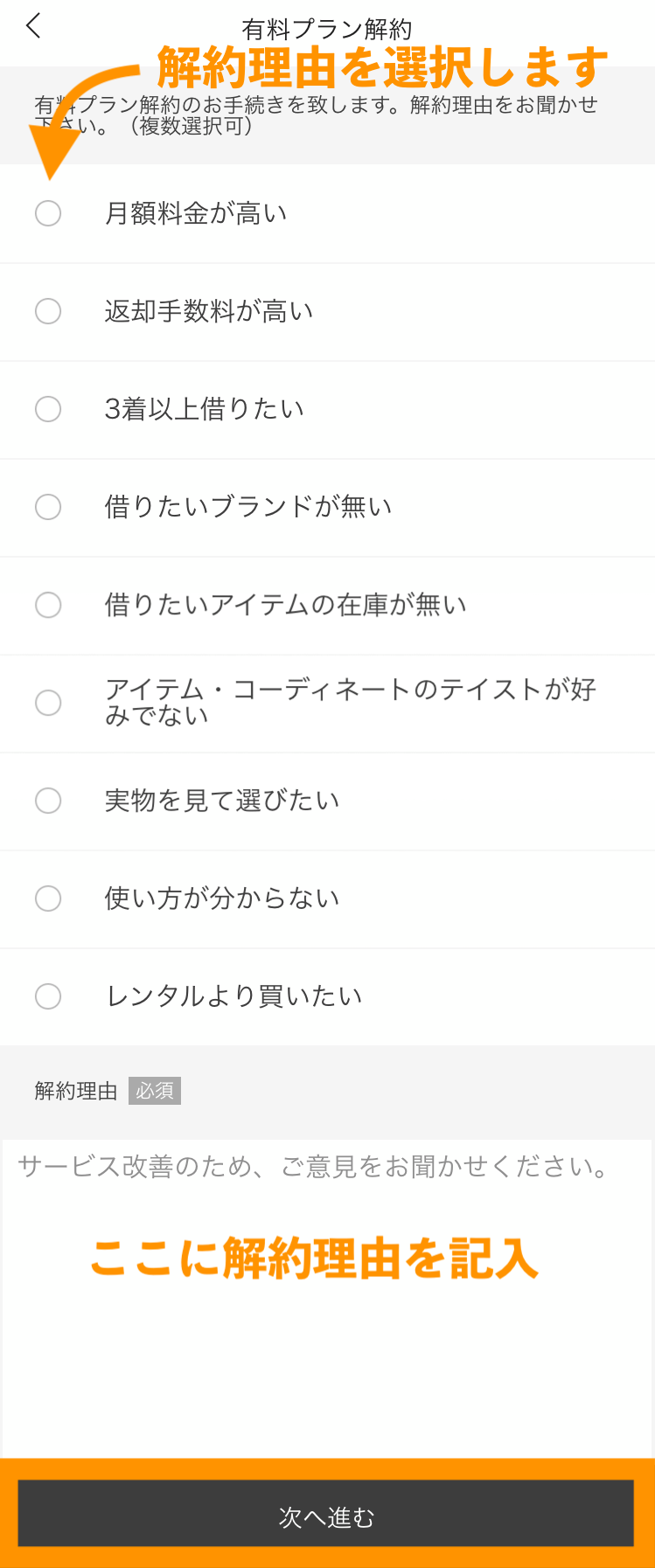Tap the 3着以上借りたい label text
655x1568 pixels.
point(205,409)
